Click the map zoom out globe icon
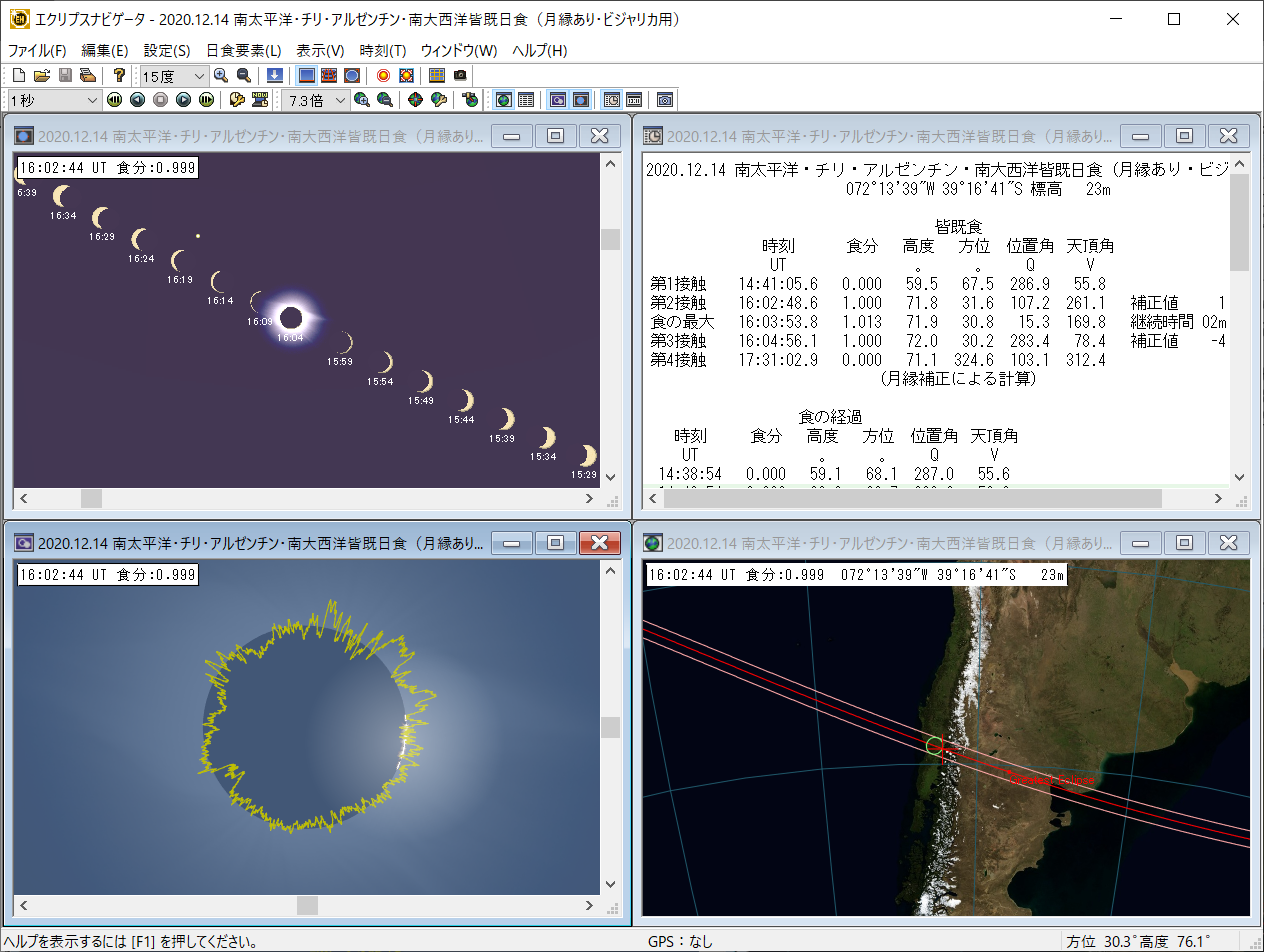1264x952 pixels. [384, 99]
